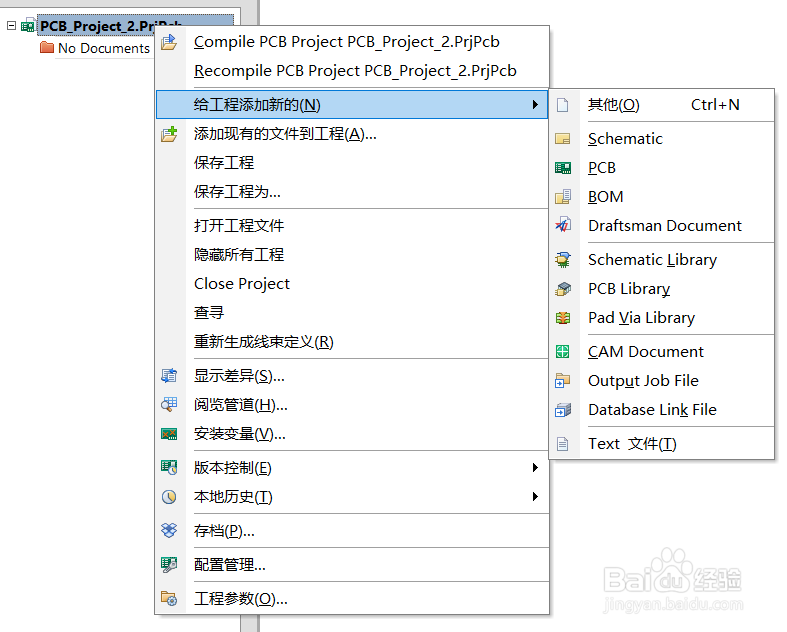
Task: Add a Text 文件(T) via its label
Action: (x=632, y=444)
